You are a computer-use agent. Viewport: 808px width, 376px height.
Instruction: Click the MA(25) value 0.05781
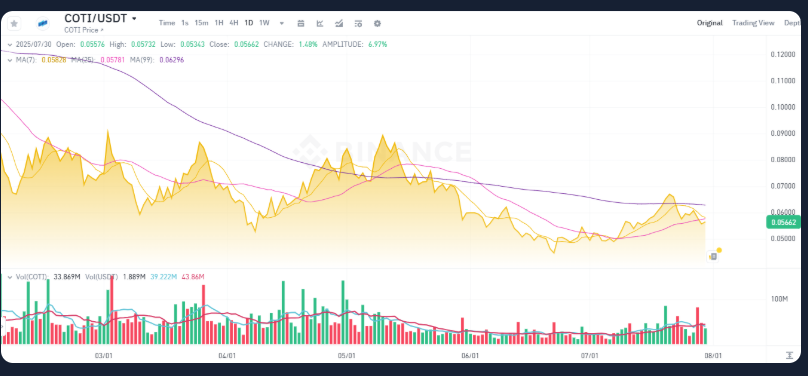pos(113,60)
